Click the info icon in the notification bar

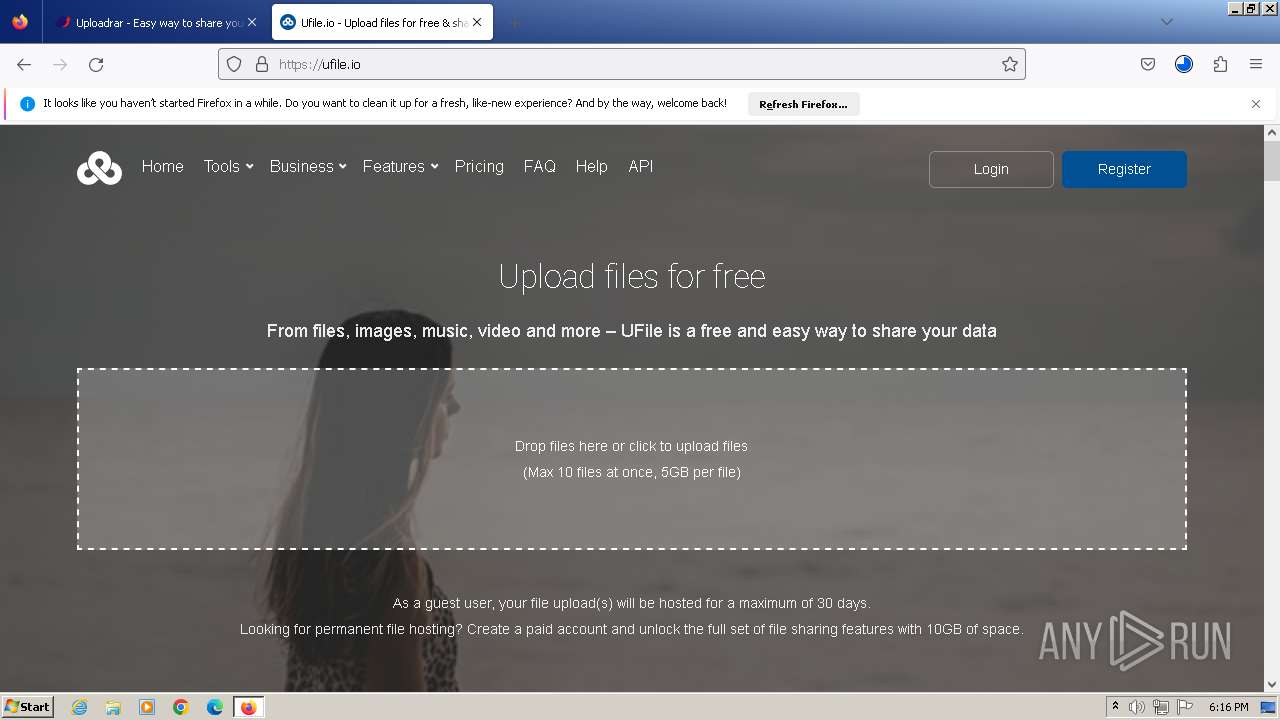(x=27, y=104)
